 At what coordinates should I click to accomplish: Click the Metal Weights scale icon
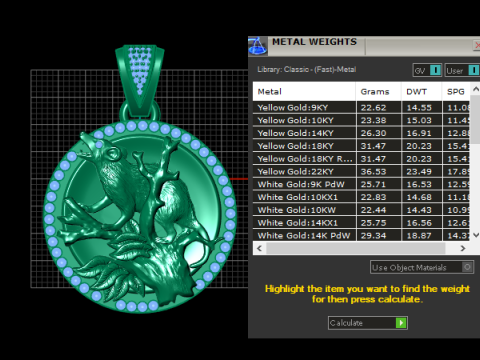click(x=258, y=46)
